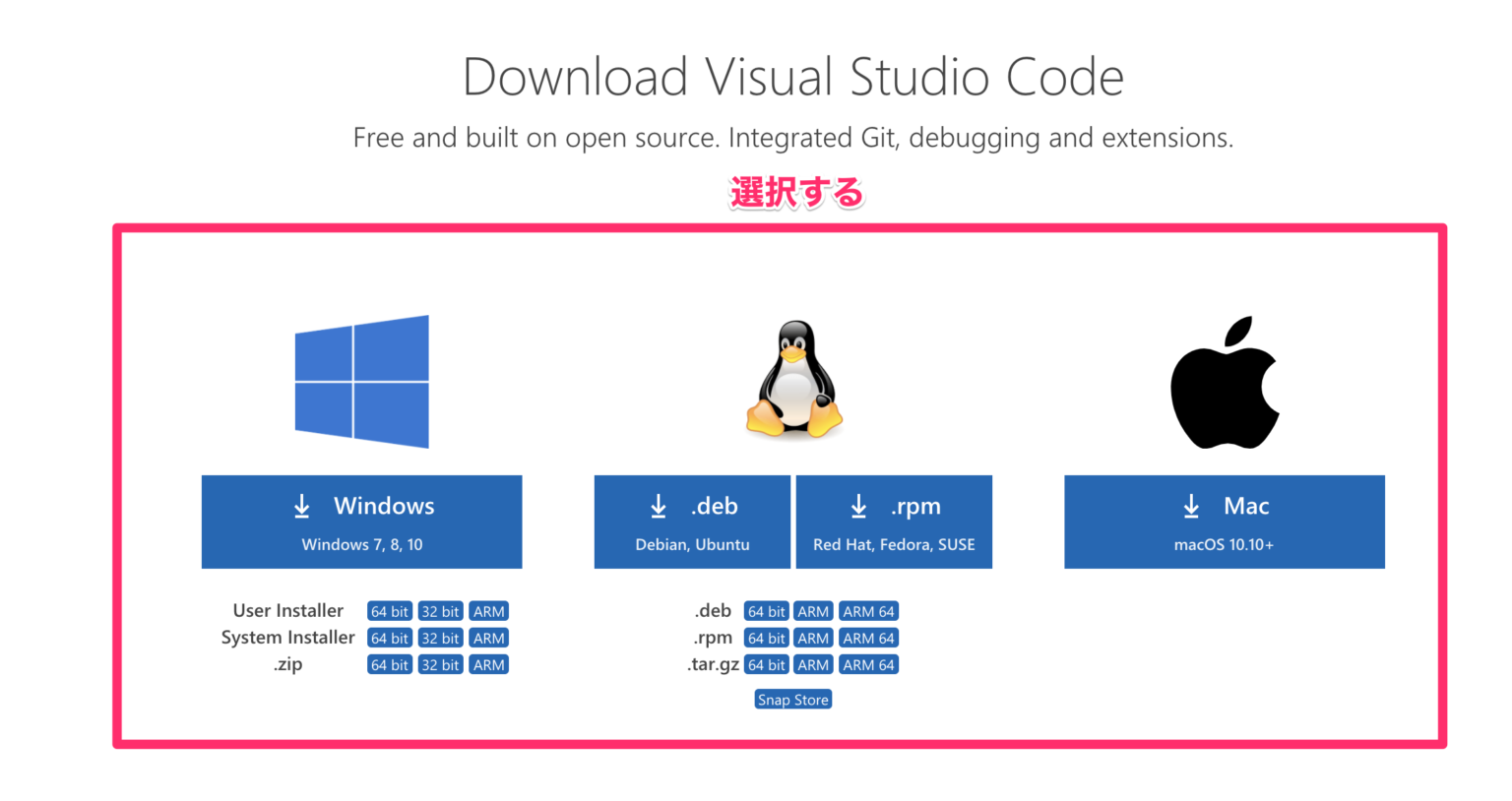Select the 32 bit System Installer

440,638
